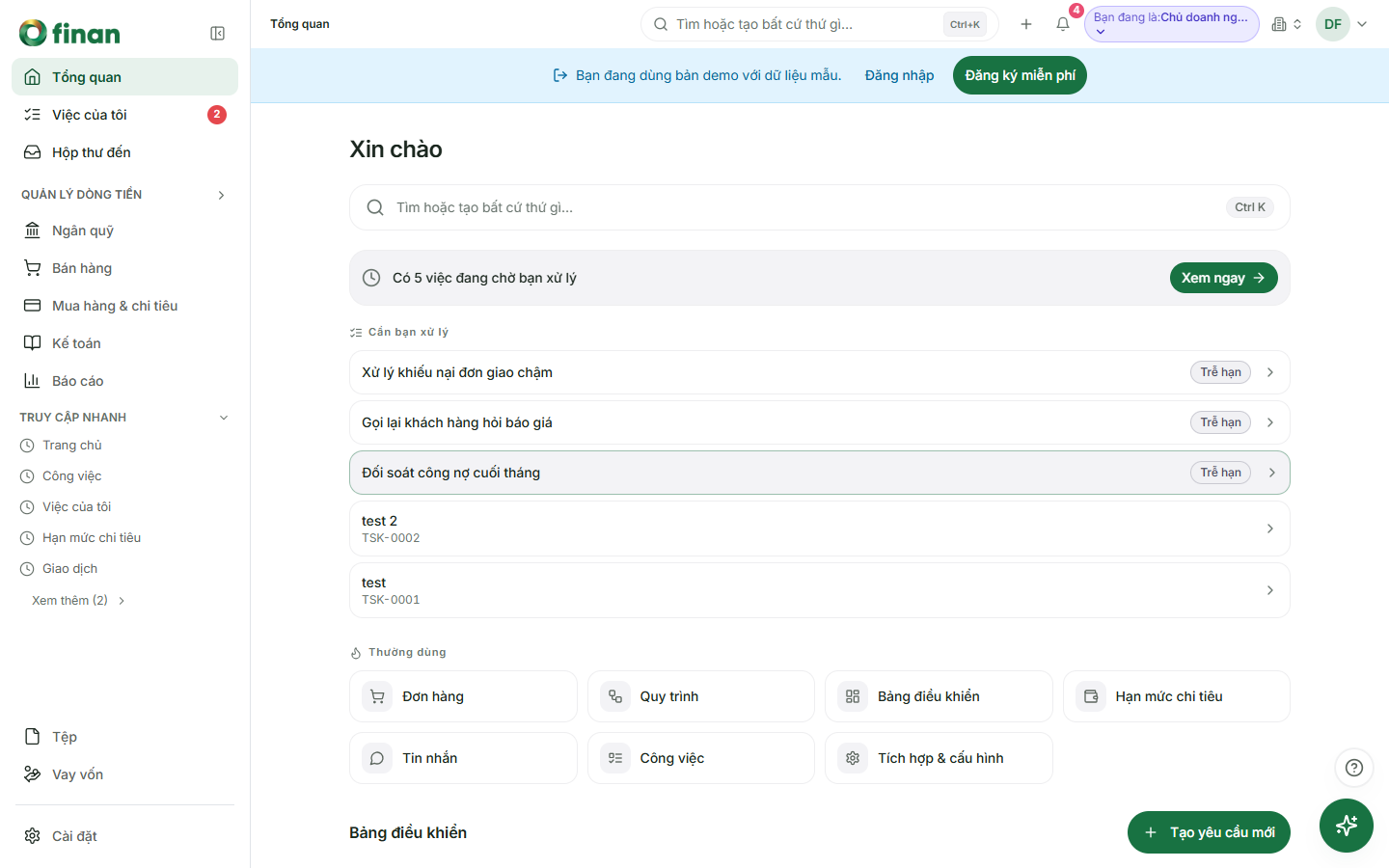Image resolution: width=1389 pixels, height=868 pixels.
Task: Click Tạo yêu cầu mới button
Action: click(x=1209, y=832)
